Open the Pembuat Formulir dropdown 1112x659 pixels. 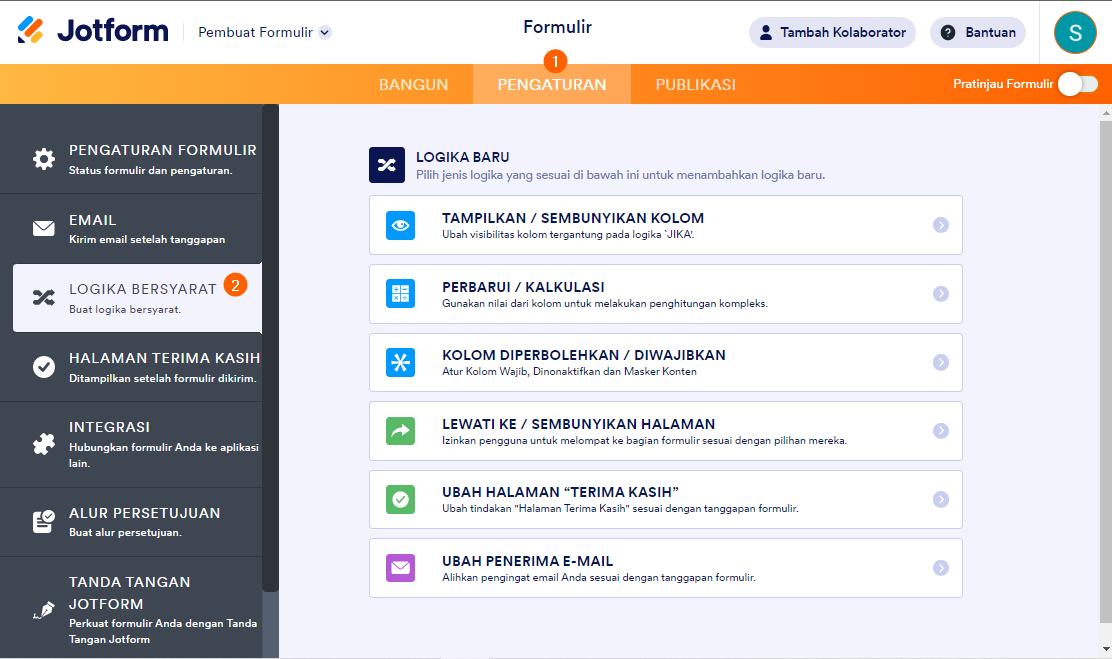click(264, 32)
